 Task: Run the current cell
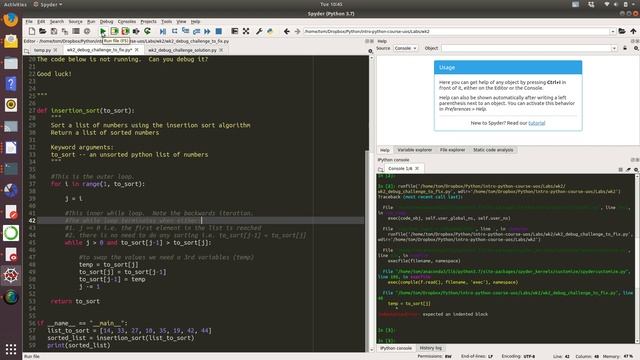coord(114,31)
